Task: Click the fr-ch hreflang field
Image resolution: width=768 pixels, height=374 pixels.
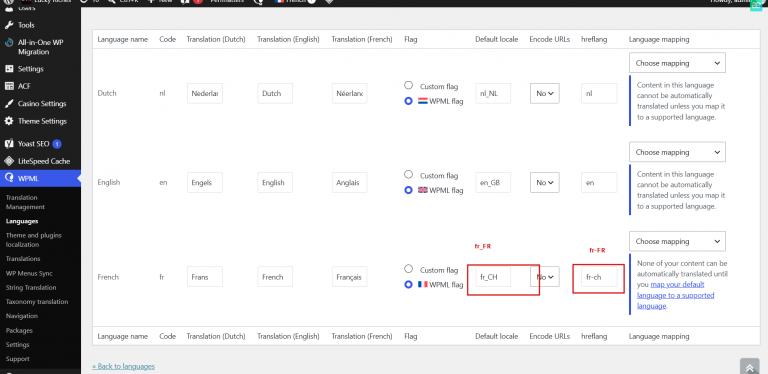Action: click(x=599, y=277)
